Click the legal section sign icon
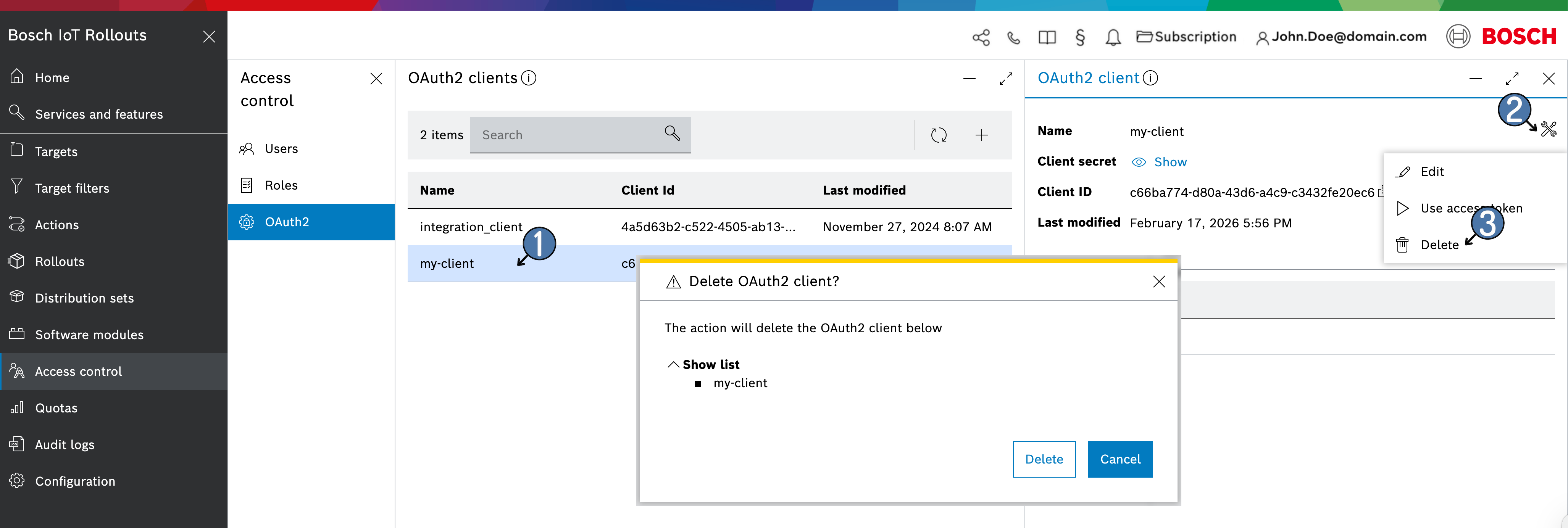The image size is (1568, 528). point(1080,37)
